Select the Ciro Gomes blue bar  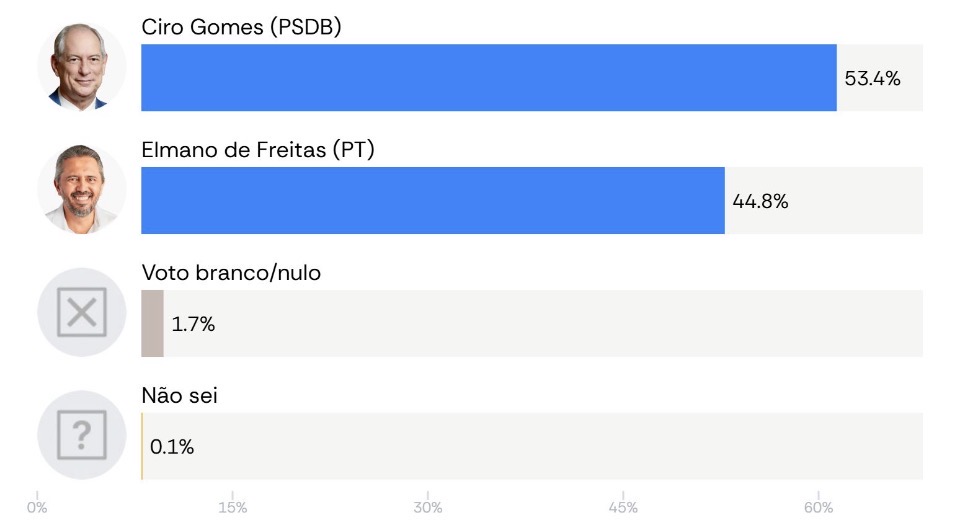489,78
